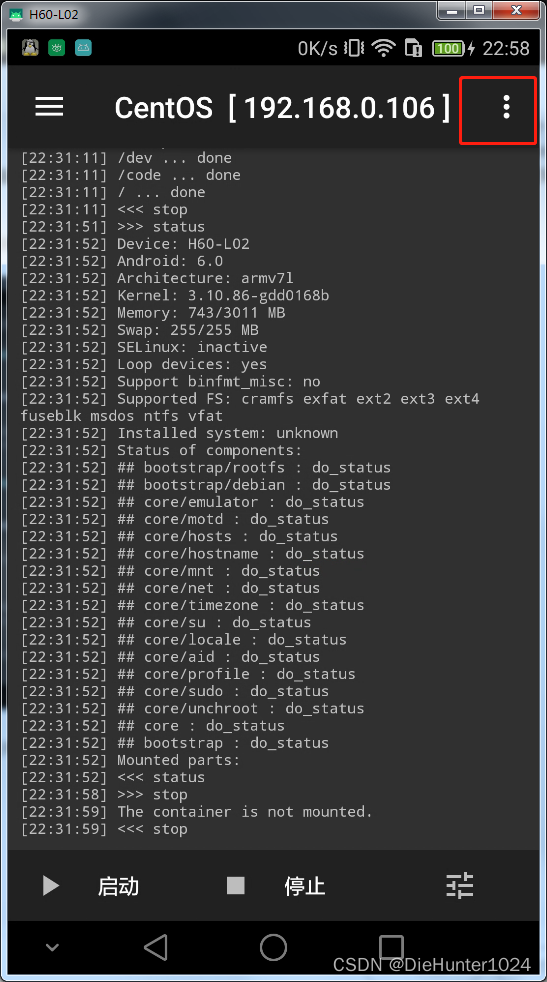Tap the play triangle start icon

pos(51,886)
